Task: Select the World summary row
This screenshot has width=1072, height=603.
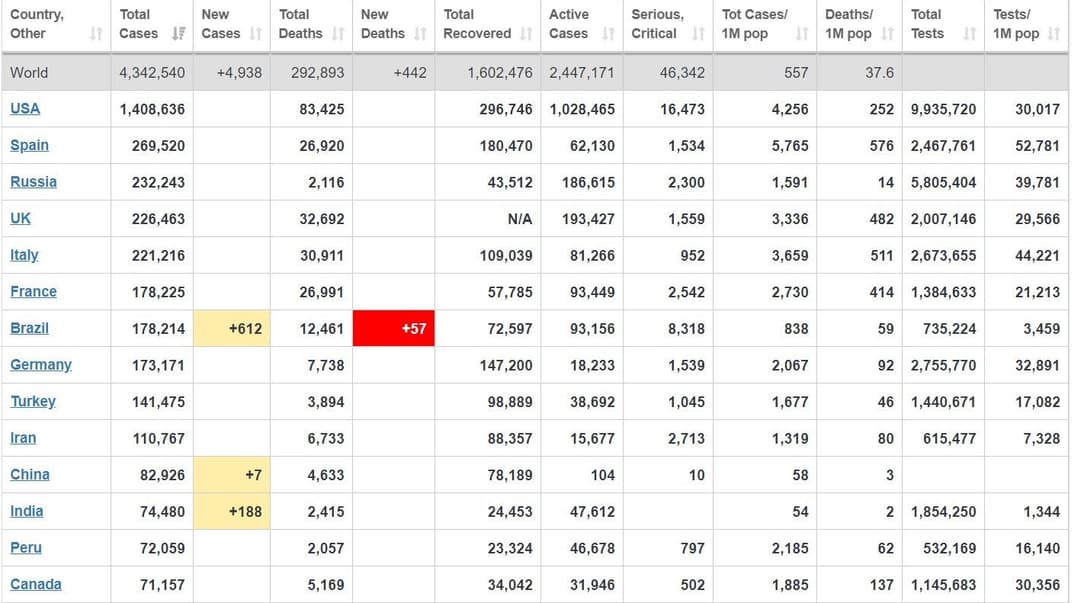Action: [536, 73]
